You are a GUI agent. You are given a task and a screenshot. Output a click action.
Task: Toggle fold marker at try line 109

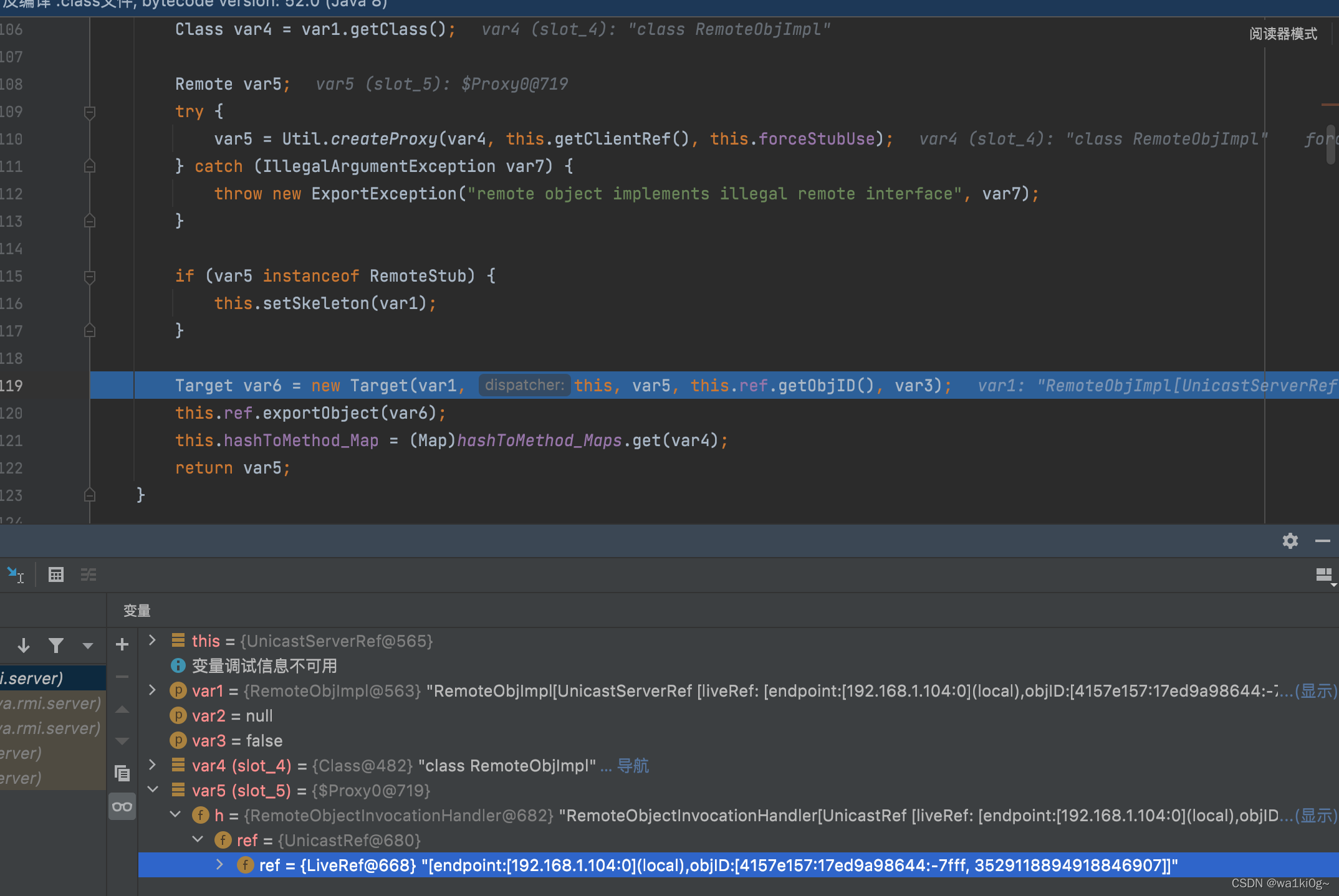click(90, 113)
